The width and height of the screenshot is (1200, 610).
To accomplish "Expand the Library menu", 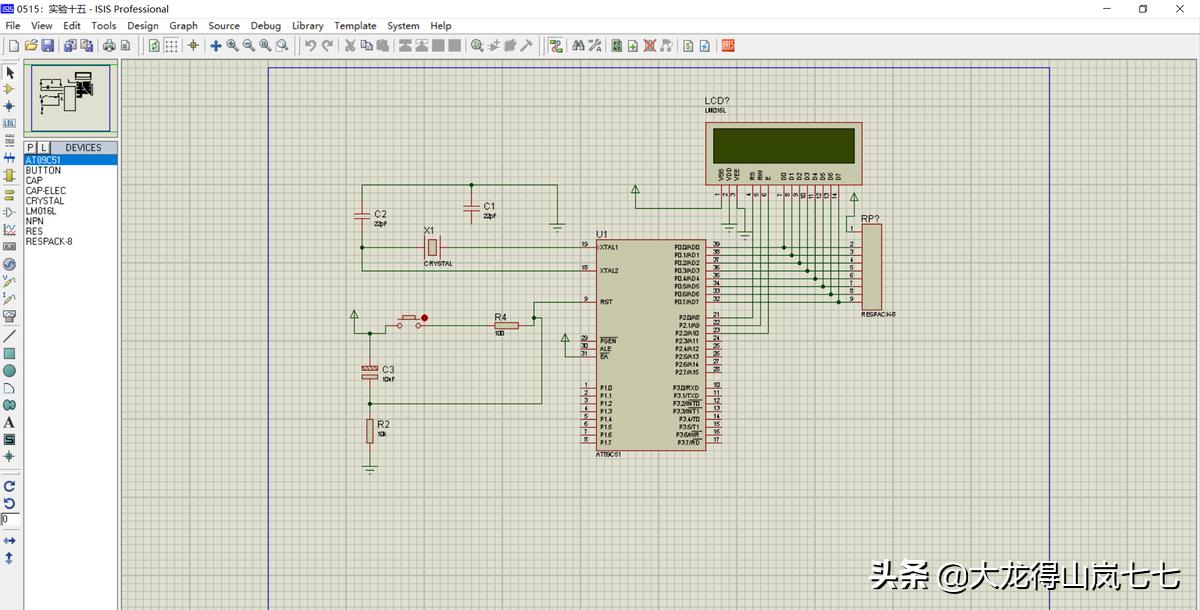I will pos(307,26).
